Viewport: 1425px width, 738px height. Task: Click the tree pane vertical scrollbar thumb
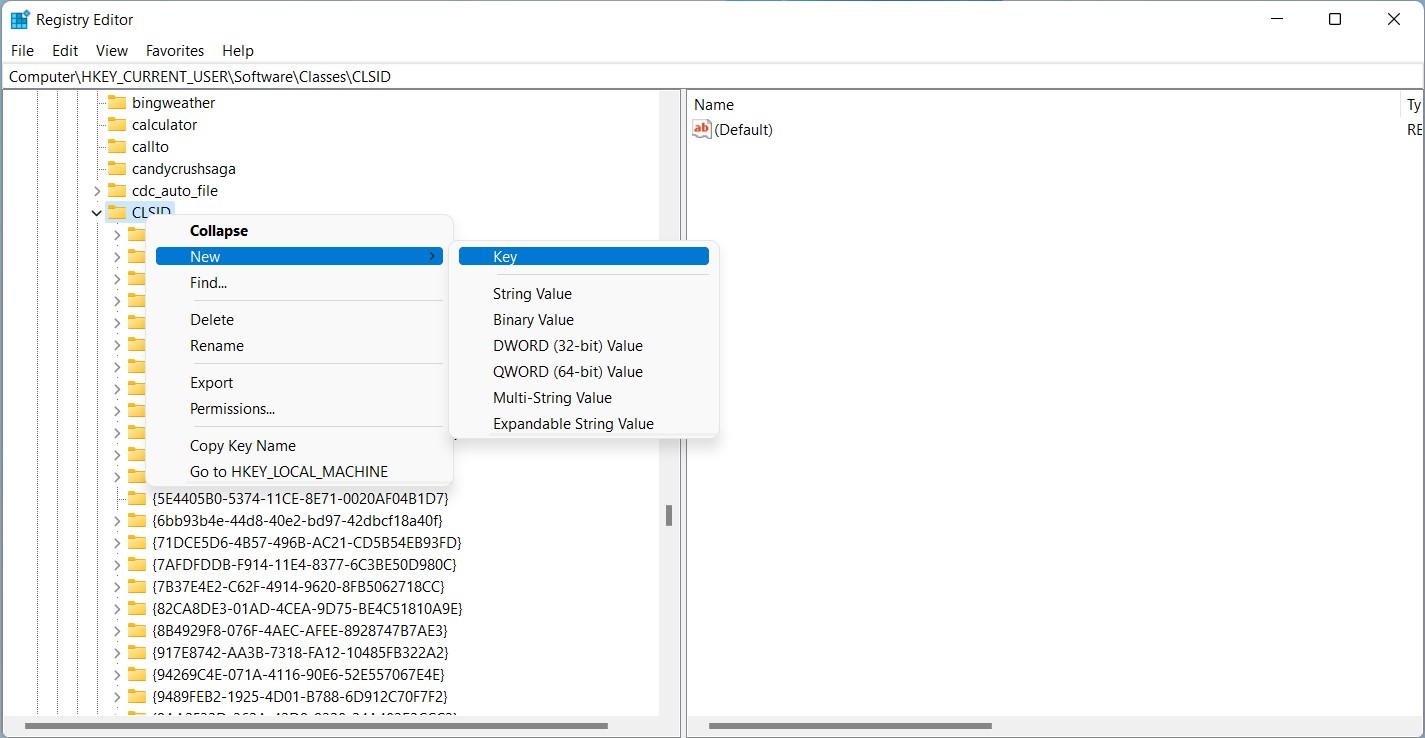click(668, 516)
